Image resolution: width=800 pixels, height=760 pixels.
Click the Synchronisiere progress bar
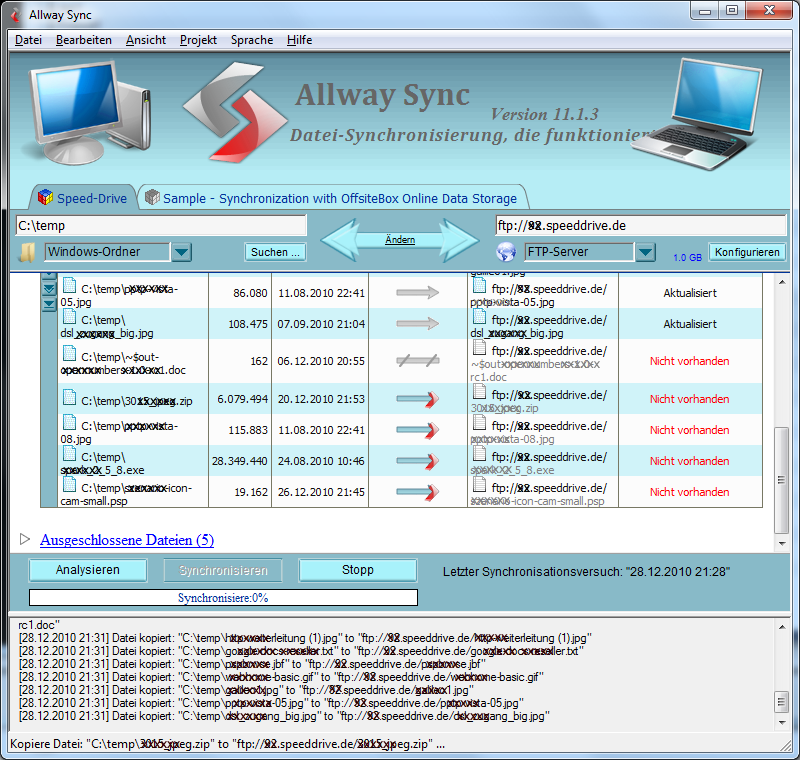click(223, 597)
